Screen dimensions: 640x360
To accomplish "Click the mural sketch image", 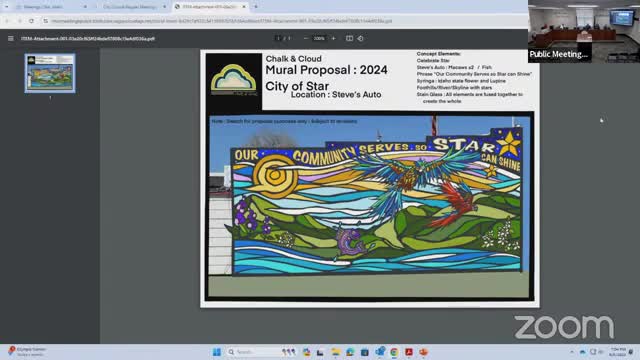I will point(369,206).
